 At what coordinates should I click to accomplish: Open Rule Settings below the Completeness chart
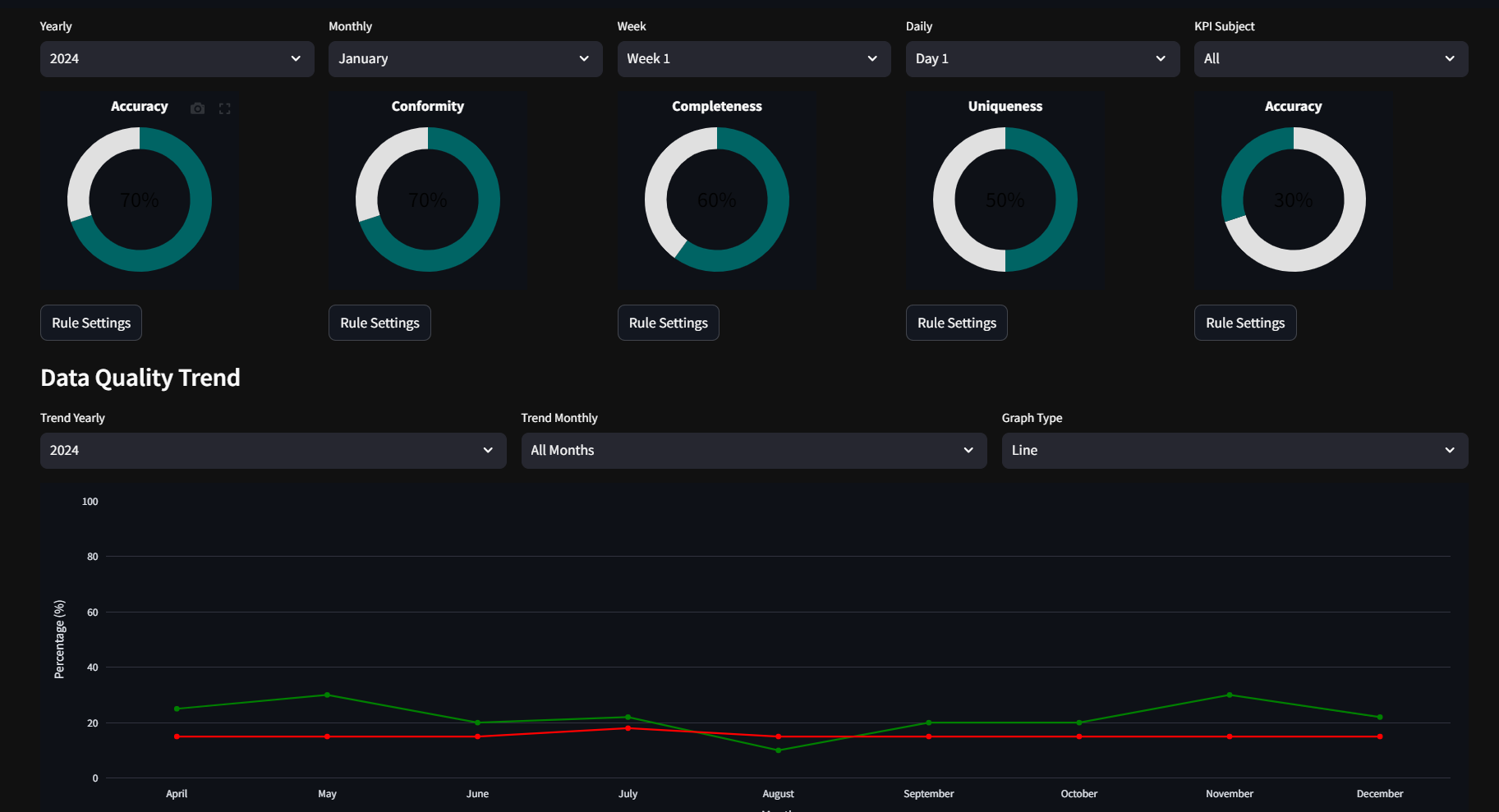point(668,323)
